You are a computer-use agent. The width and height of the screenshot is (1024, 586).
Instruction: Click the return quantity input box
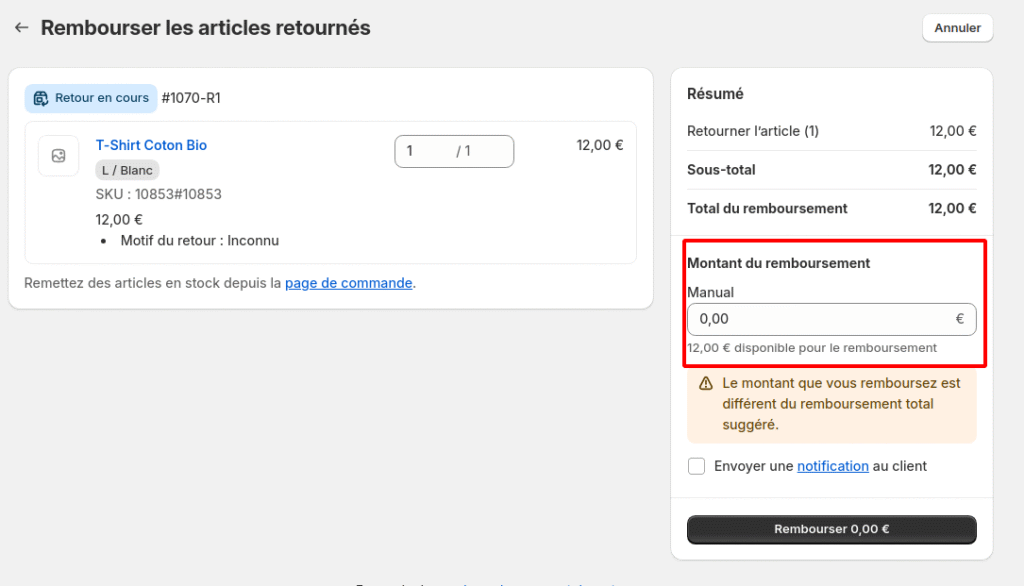point(453,151)
